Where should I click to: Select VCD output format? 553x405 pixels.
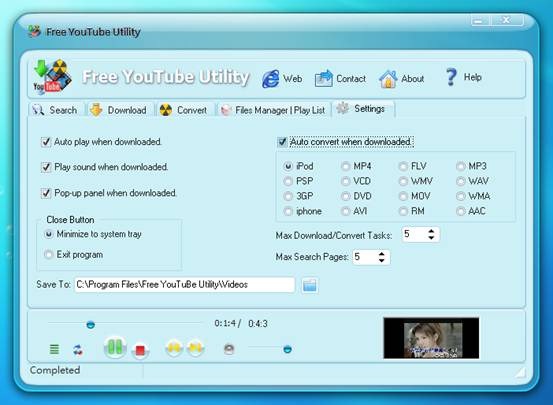point(345,181)
